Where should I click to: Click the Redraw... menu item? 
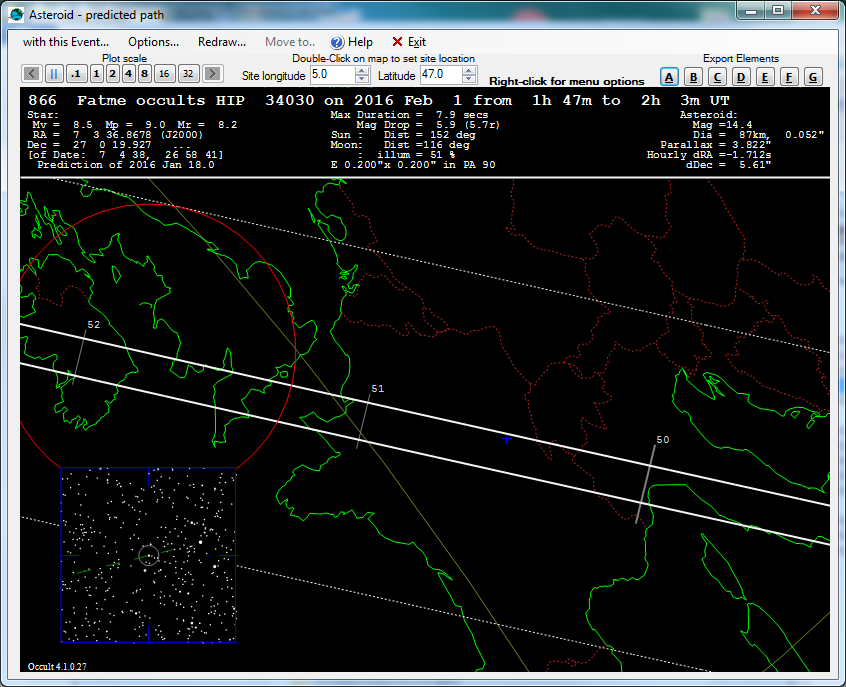pyautogui.click(x=221, y=42)
